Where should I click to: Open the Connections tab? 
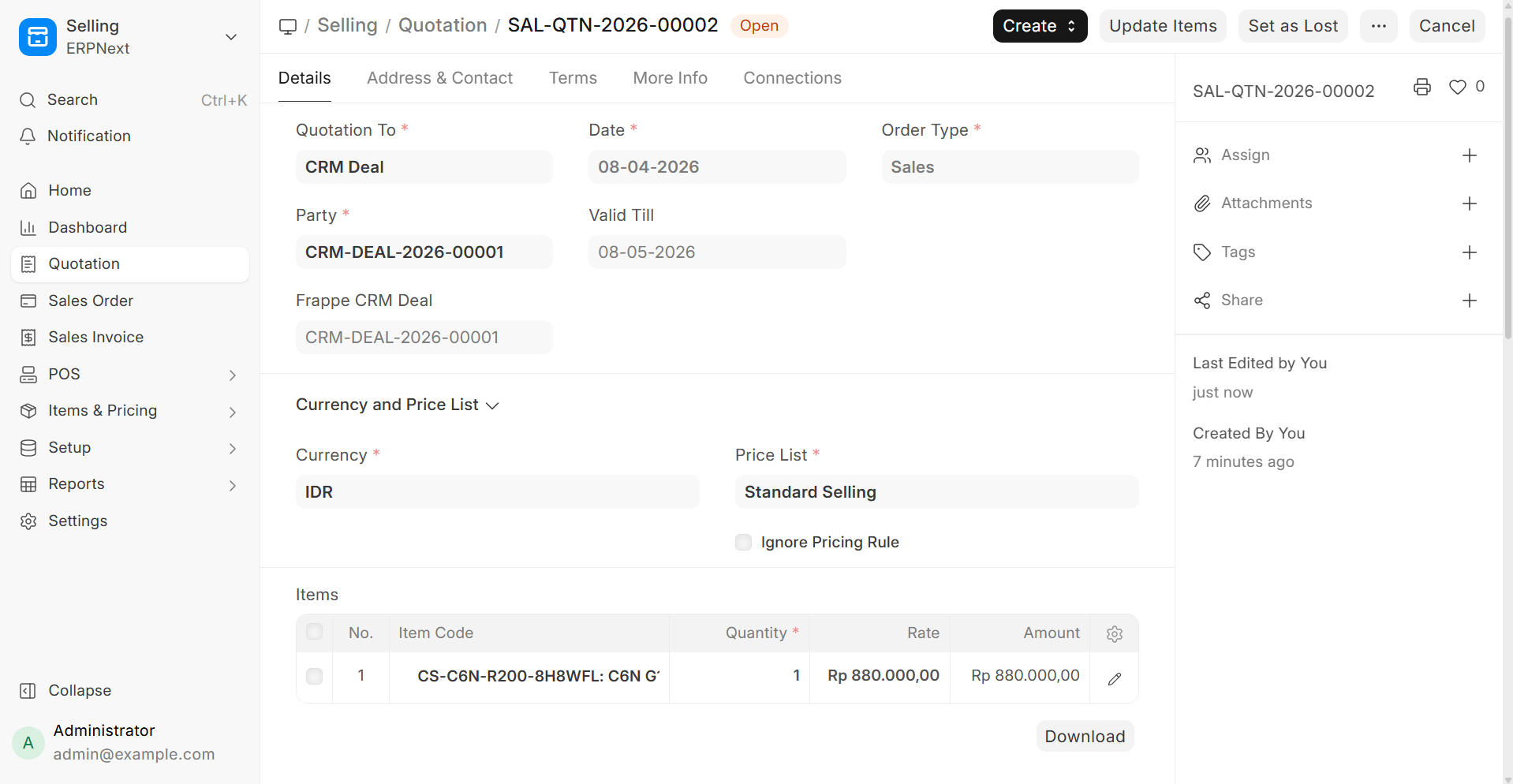click(x=792, y=78)
